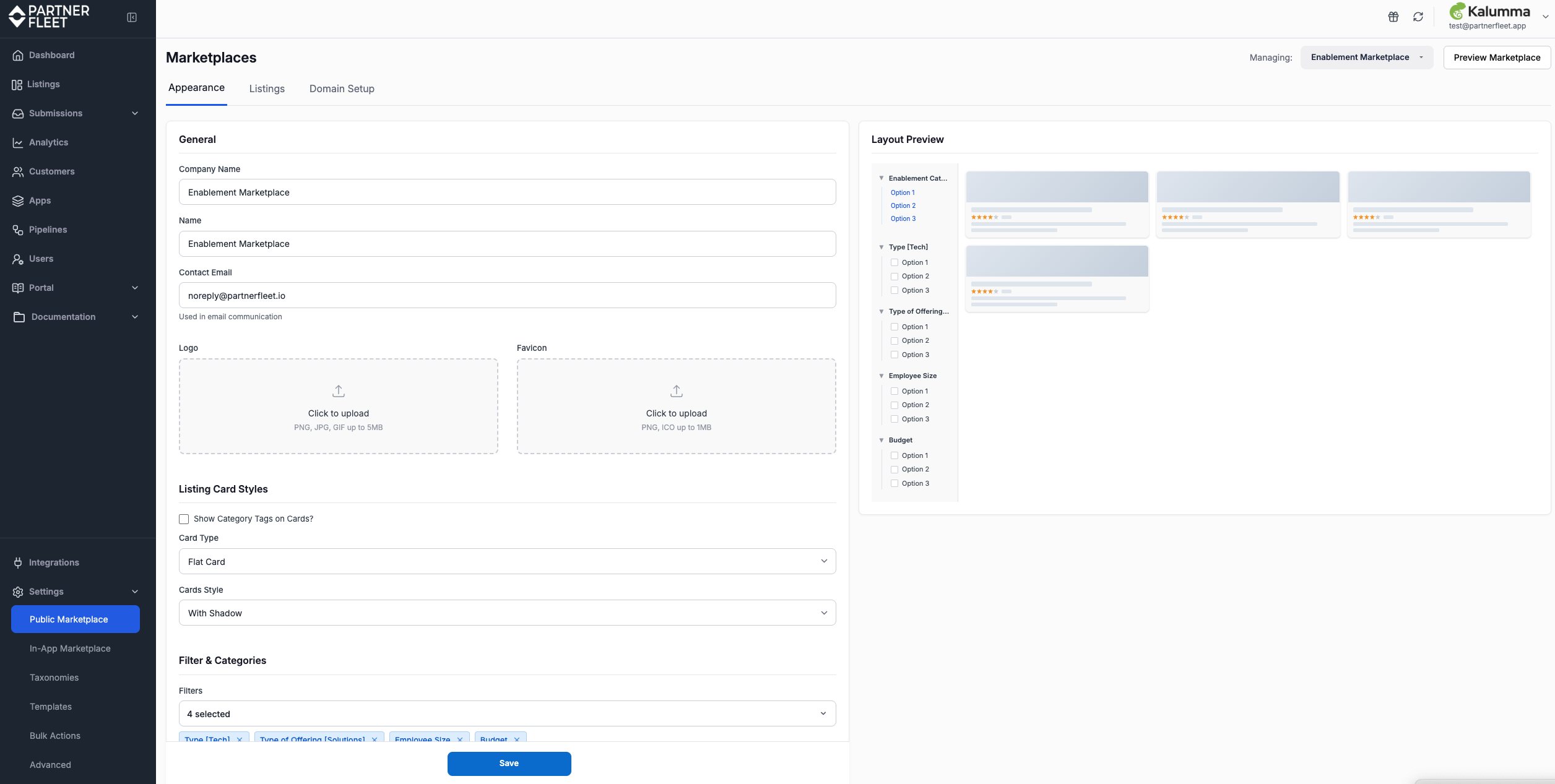Open the Managing marketplace dropdown
This screenshot has height=784, width=1555.
pos(1367,58)
